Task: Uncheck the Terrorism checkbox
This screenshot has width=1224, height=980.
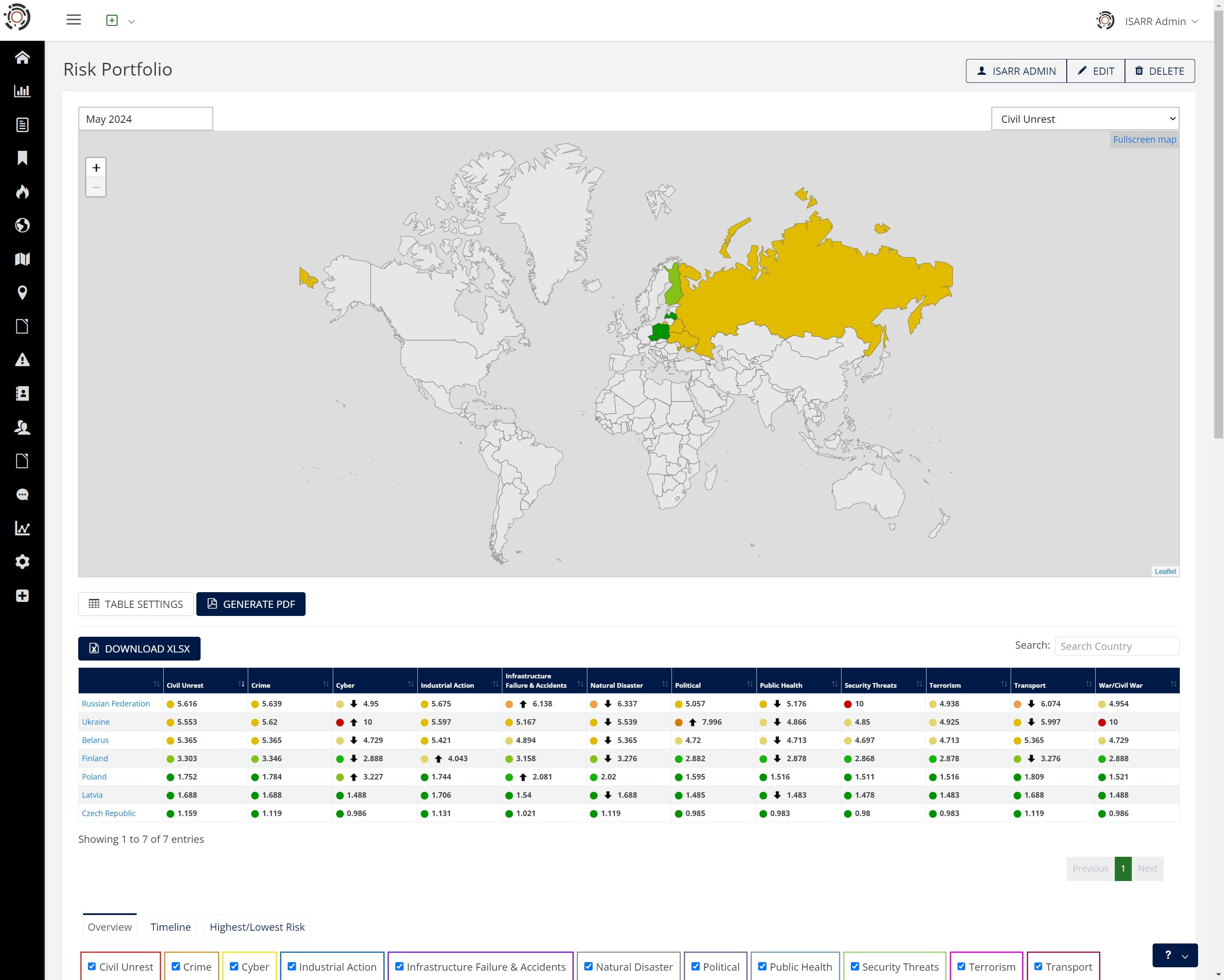Action: coord(961,966)
